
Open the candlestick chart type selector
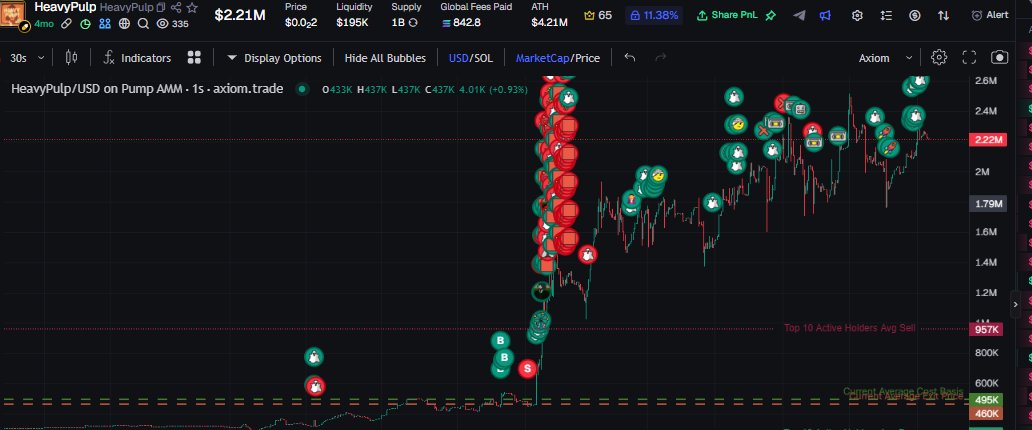[71, 58]
